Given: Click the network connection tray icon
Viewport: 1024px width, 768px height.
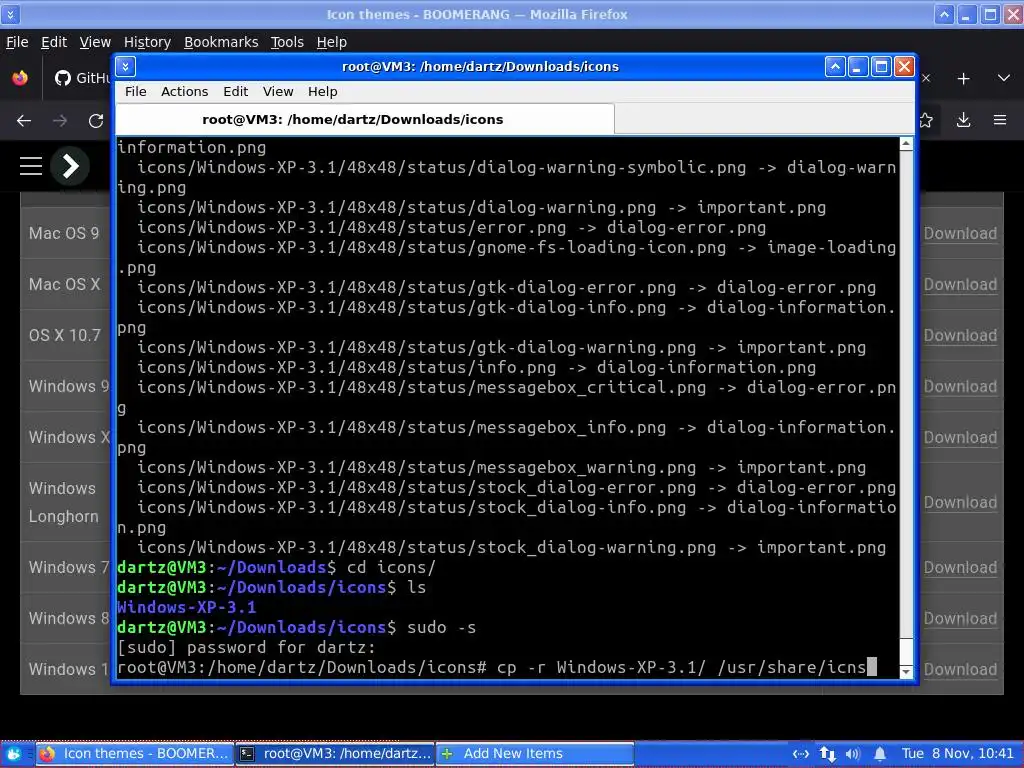Looking at the screenshot, I should [x=801, y=754].
